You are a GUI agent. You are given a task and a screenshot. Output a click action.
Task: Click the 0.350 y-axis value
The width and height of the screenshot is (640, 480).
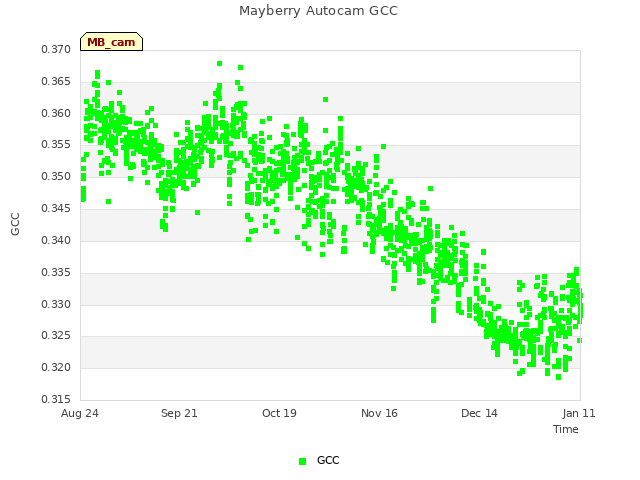pos(56,176)
